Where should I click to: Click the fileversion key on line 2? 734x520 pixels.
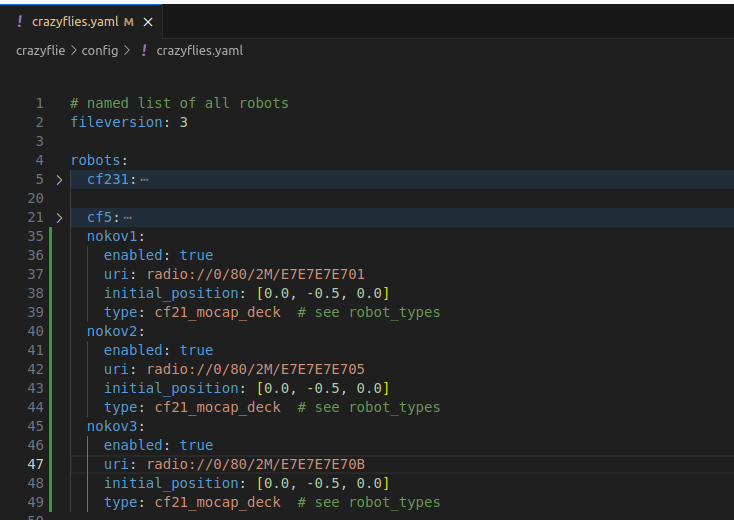coord(116,122)
